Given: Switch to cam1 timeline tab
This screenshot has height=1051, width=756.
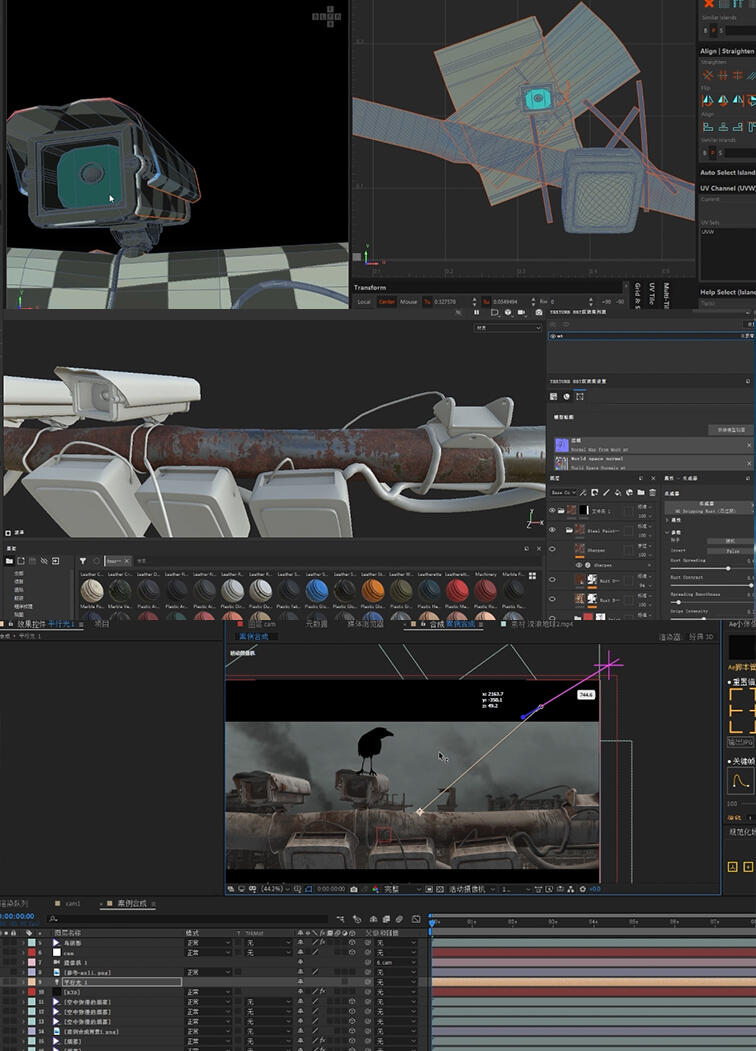Looking at the screenshot, I should coord(73,904).
